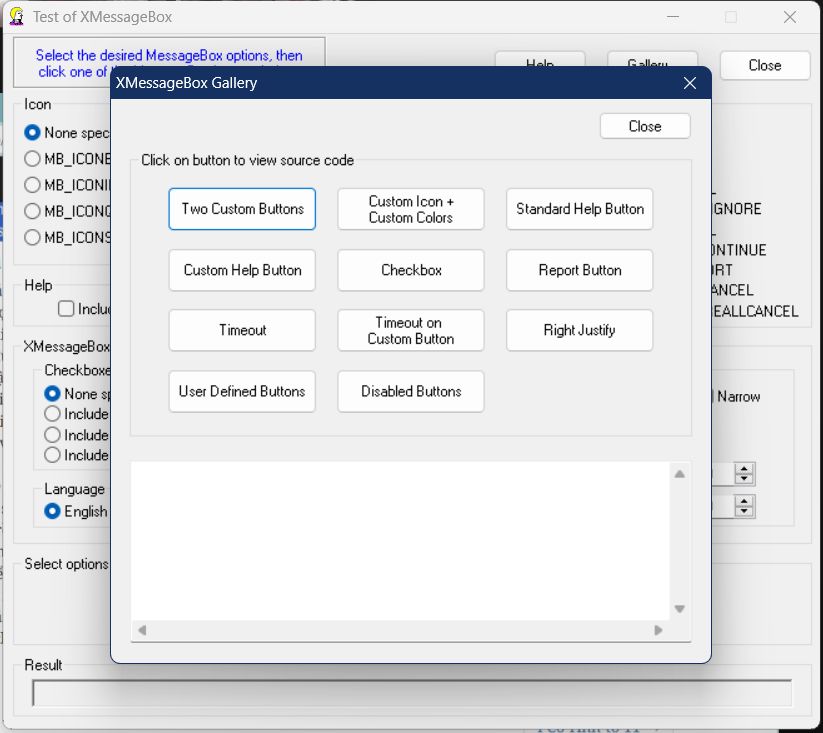Click the Timeout gallery button
The height and width of the screenshot is (733, 823).
click(242, 330)
